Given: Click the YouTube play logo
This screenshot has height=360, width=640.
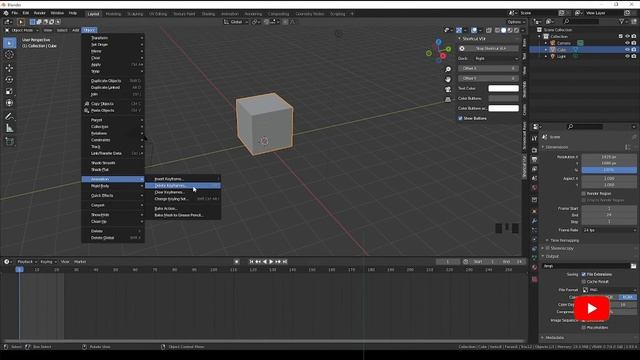Looking at the screenshot, I should (x=592, y=309).
